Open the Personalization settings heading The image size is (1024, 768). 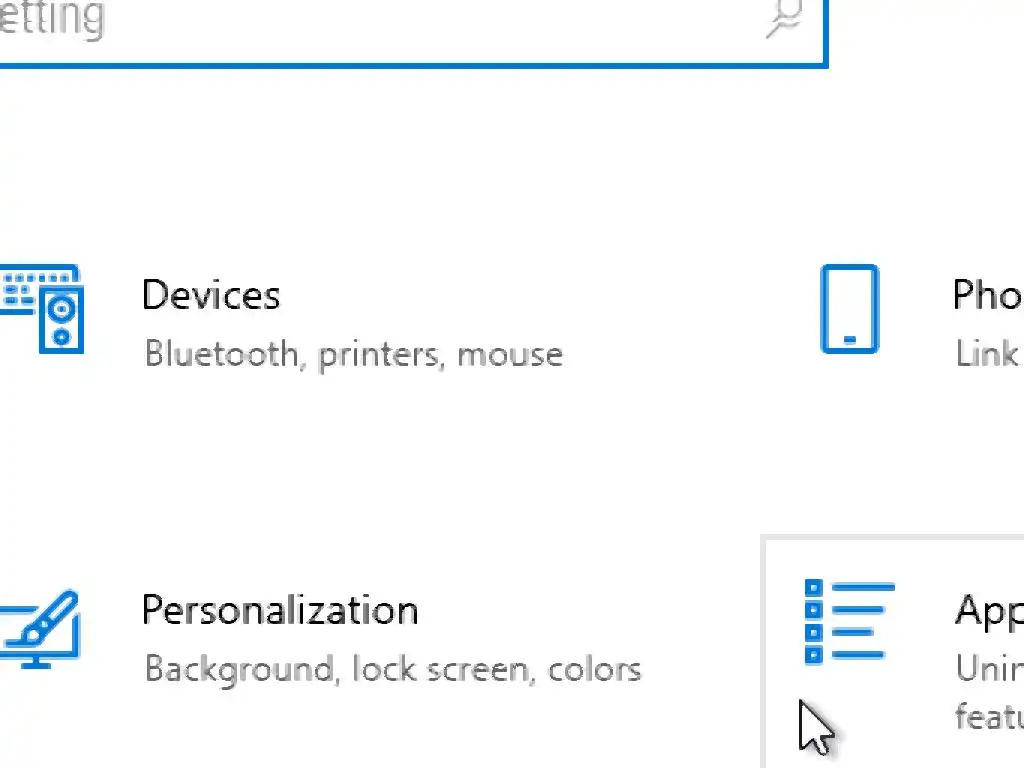[x=280, y=610]
